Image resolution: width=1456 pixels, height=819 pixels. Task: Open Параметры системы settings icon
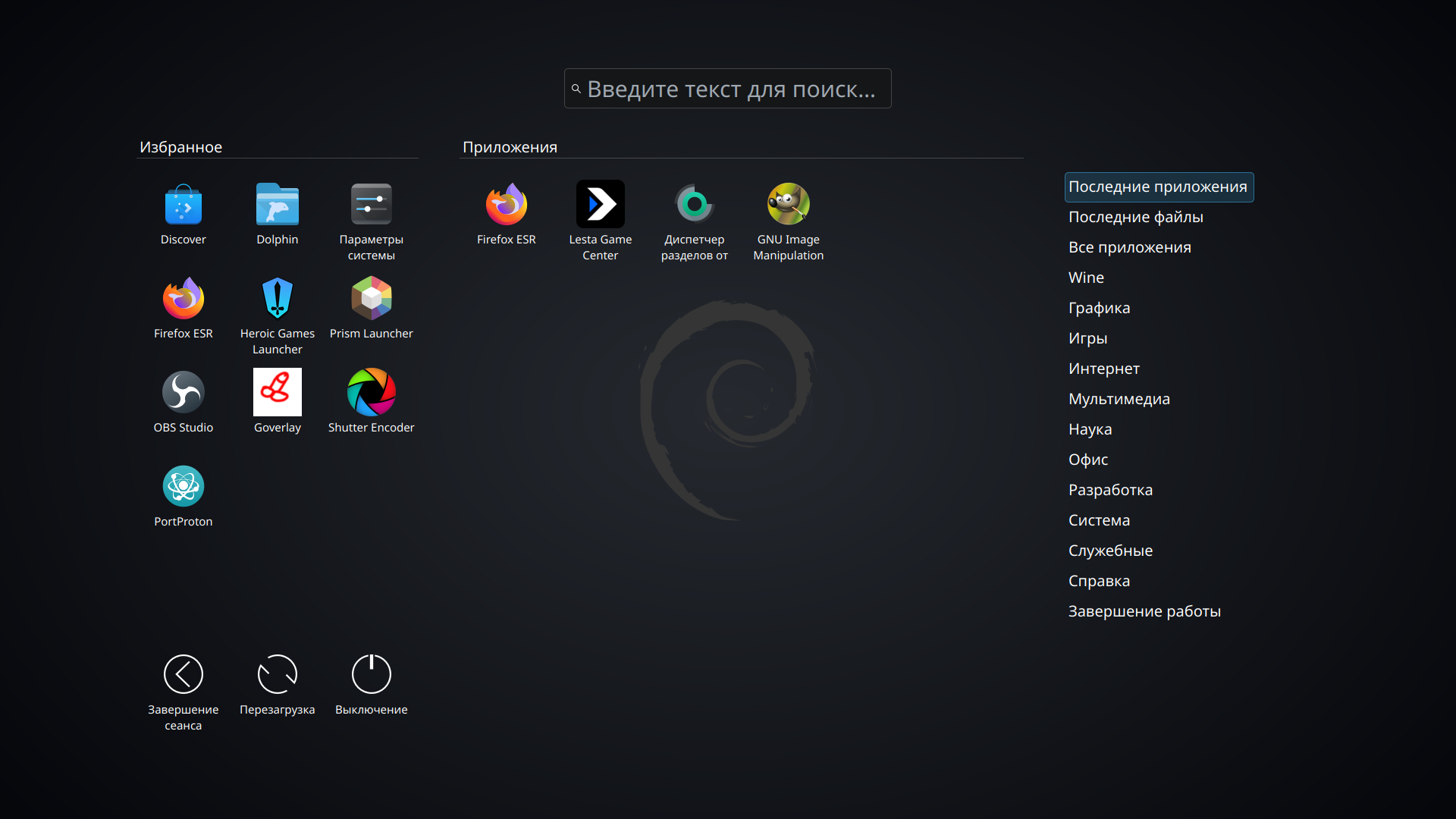(x=372, y=205)
